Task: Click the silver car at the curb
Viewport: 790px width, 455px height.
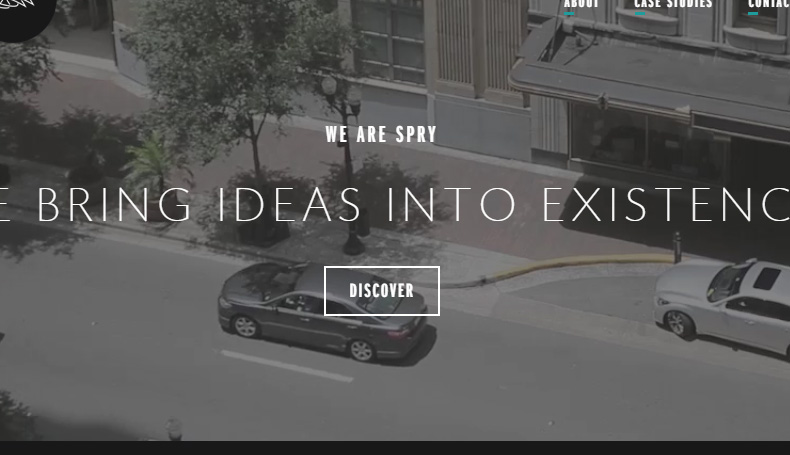Action: [x=723, y=306]
